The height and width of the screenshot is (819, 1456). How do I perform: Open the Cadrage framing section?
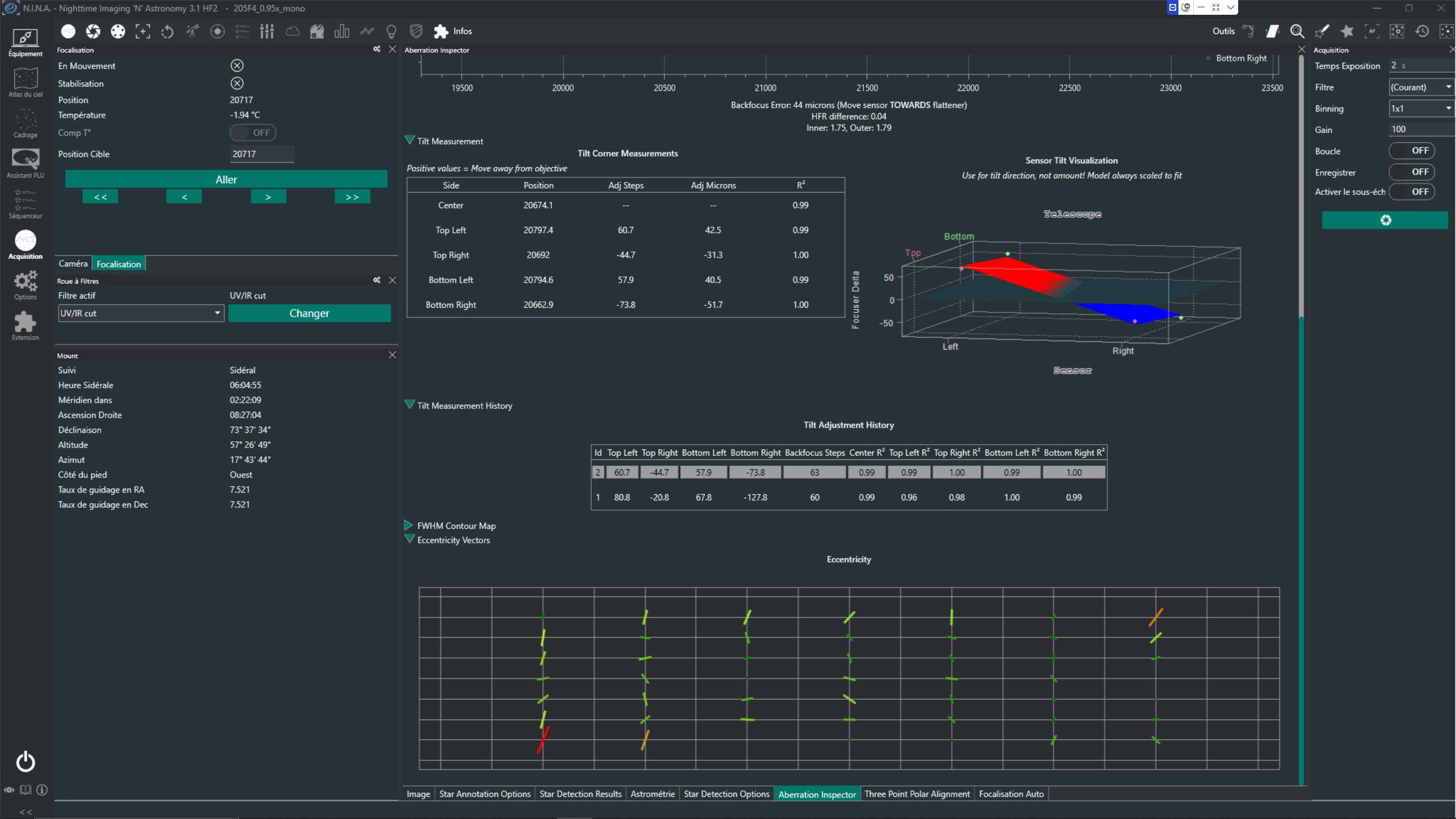25,123
